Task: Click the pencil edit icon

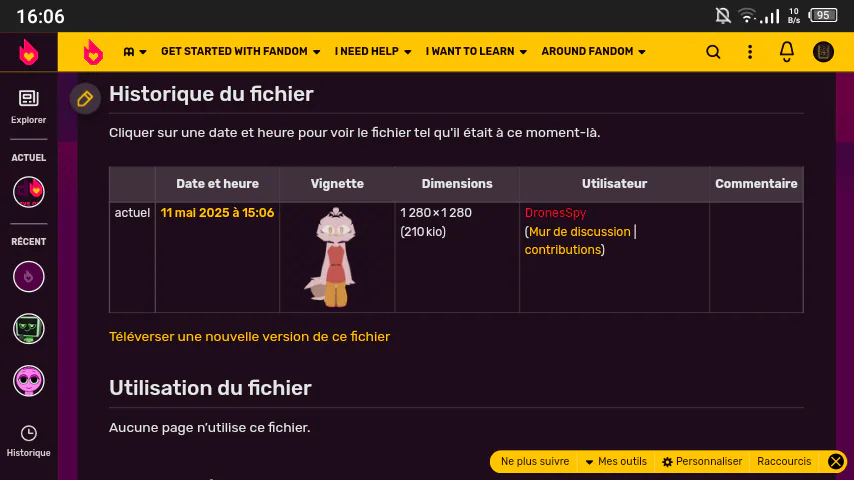Action: [x=85, y=99]
